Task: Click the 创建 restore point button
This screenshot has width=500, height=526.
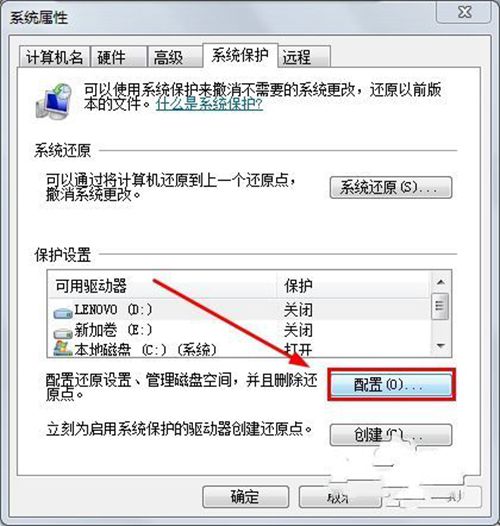Action: click(391, 435)
